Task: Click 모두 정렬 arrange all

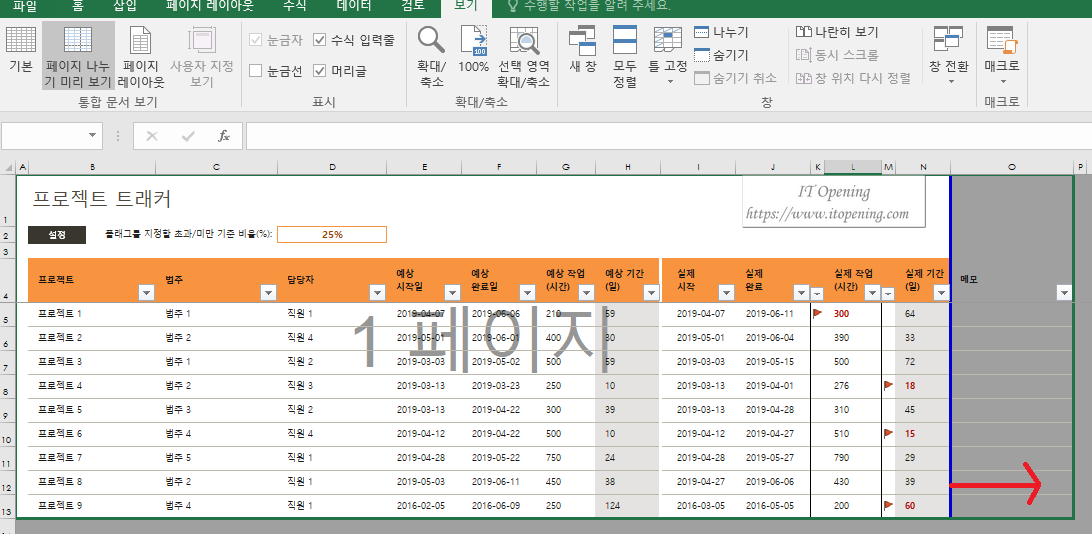Action: pyautogui.click(x=625, y=56)
